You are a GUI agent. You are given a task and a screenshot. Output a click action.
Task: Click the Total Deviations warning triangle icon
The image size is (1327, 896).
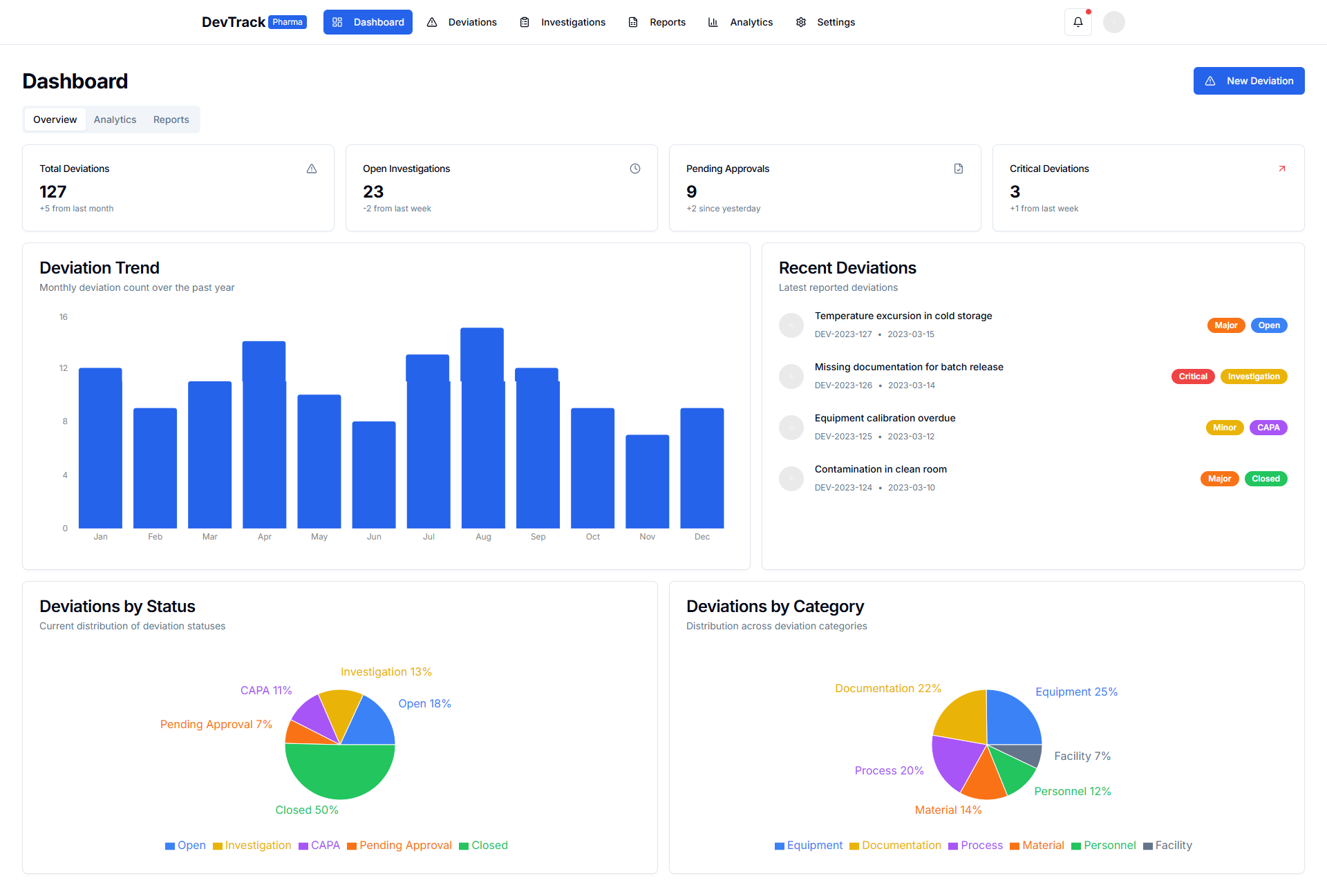pyautogui.click(x=312, y=169)
